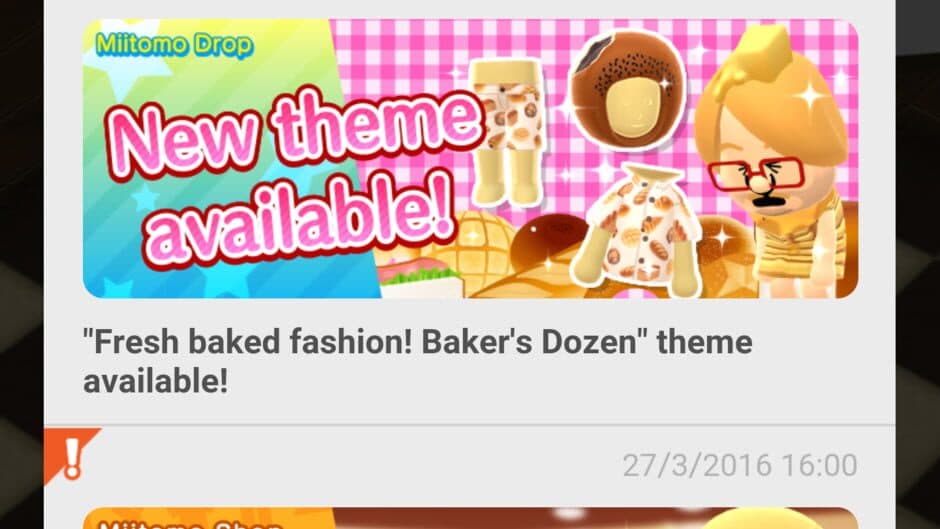940x529 pixels.
Task: Tap the bread-print button shirt item
Action: (x=639, y=231)
